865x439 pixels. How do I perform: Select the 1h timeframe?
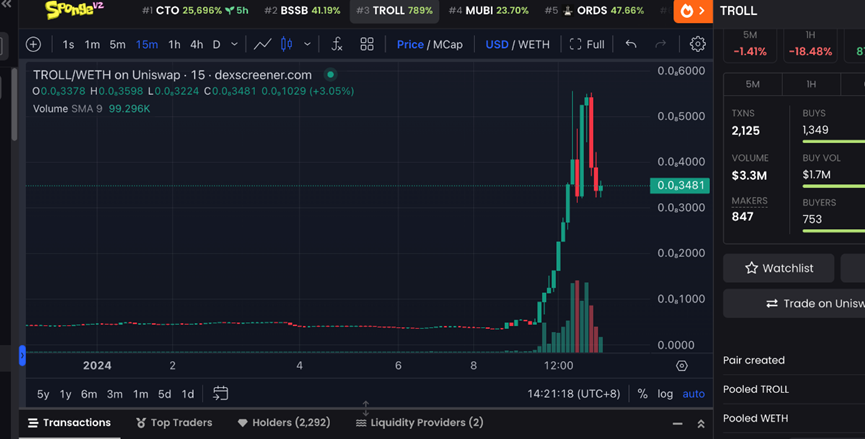click(x=174, y=44)
